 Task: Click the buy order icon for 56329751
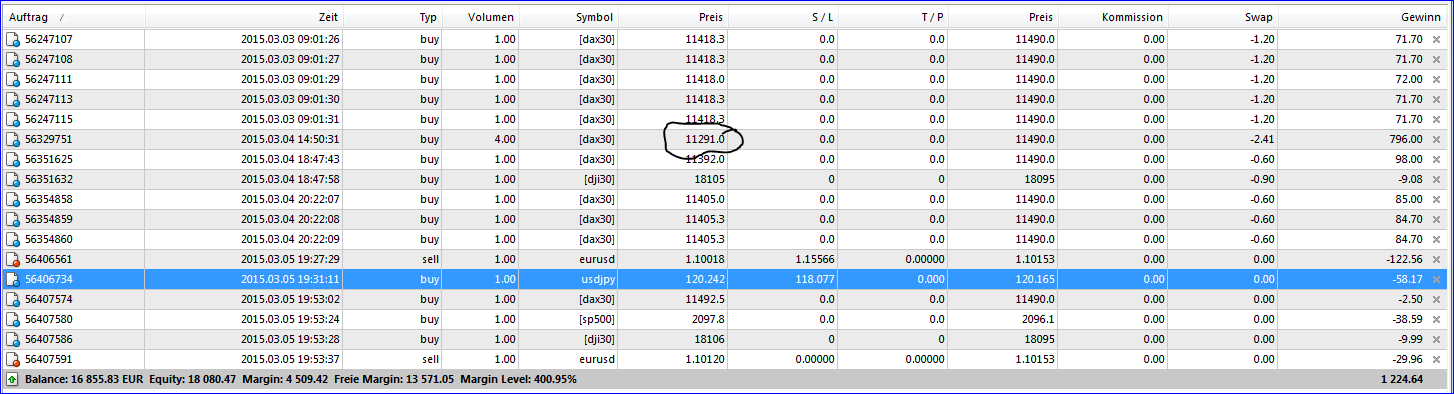click(x=13, y=139)
